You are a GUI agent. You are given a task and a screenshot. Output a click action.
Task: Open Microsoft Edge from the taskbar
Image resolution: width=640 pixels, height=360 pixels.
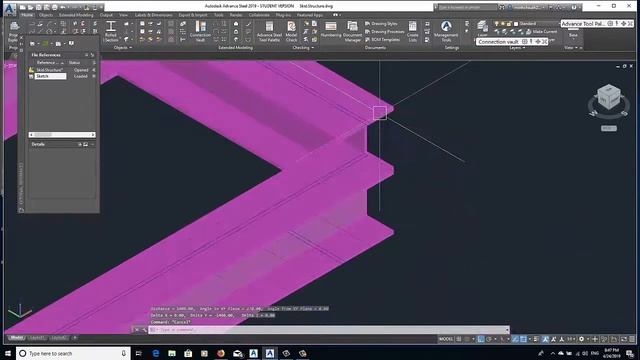[156, 353]
